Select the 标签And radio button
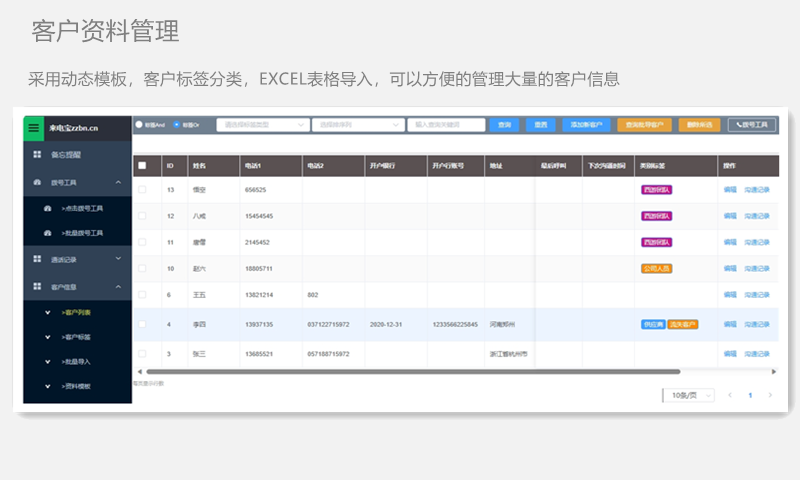 139,124
